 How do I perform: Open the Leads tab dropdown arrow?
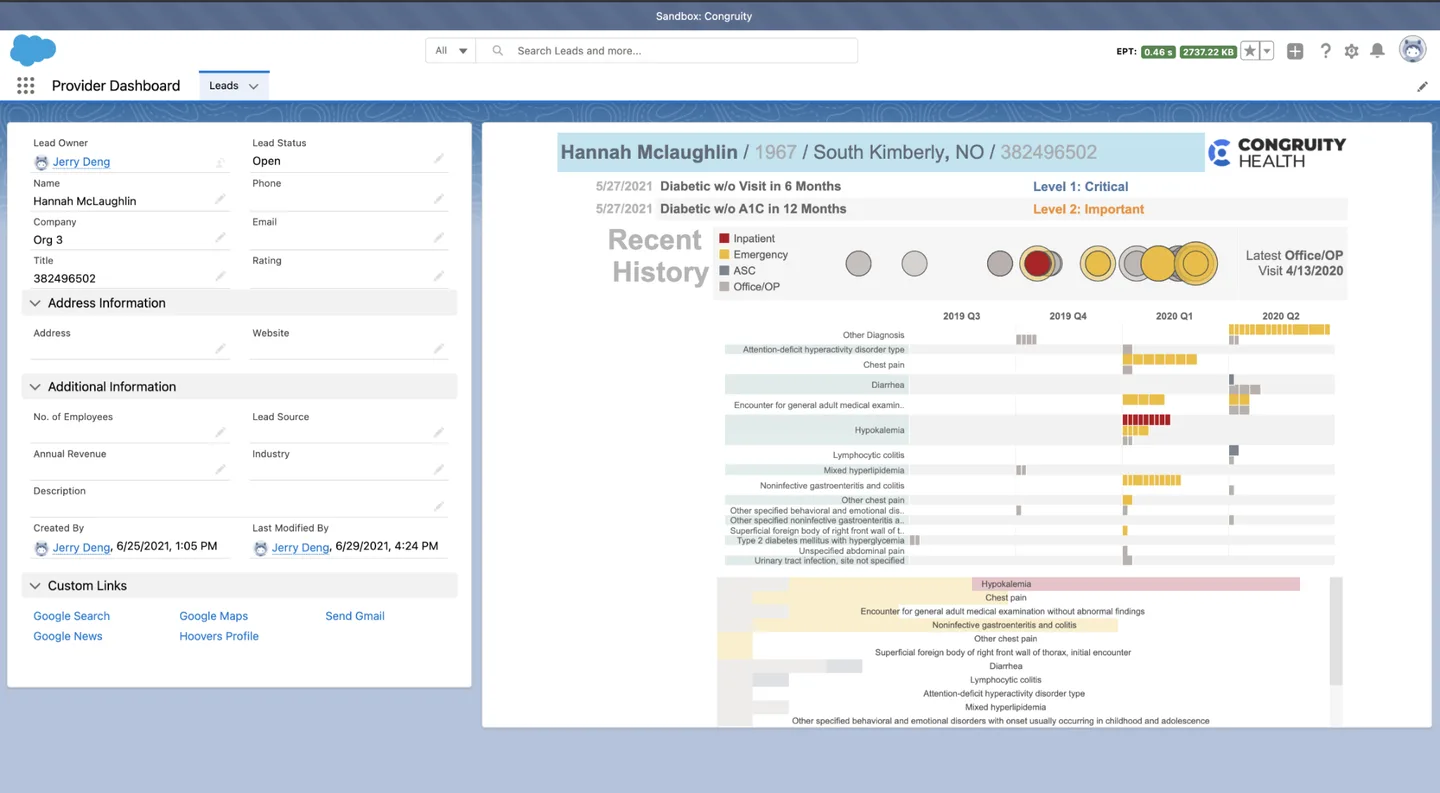pos(251,85)
